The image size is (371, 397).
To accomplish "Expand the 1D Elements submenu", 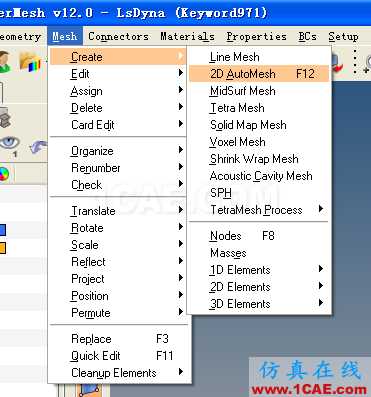I will (x=259, y=270).
